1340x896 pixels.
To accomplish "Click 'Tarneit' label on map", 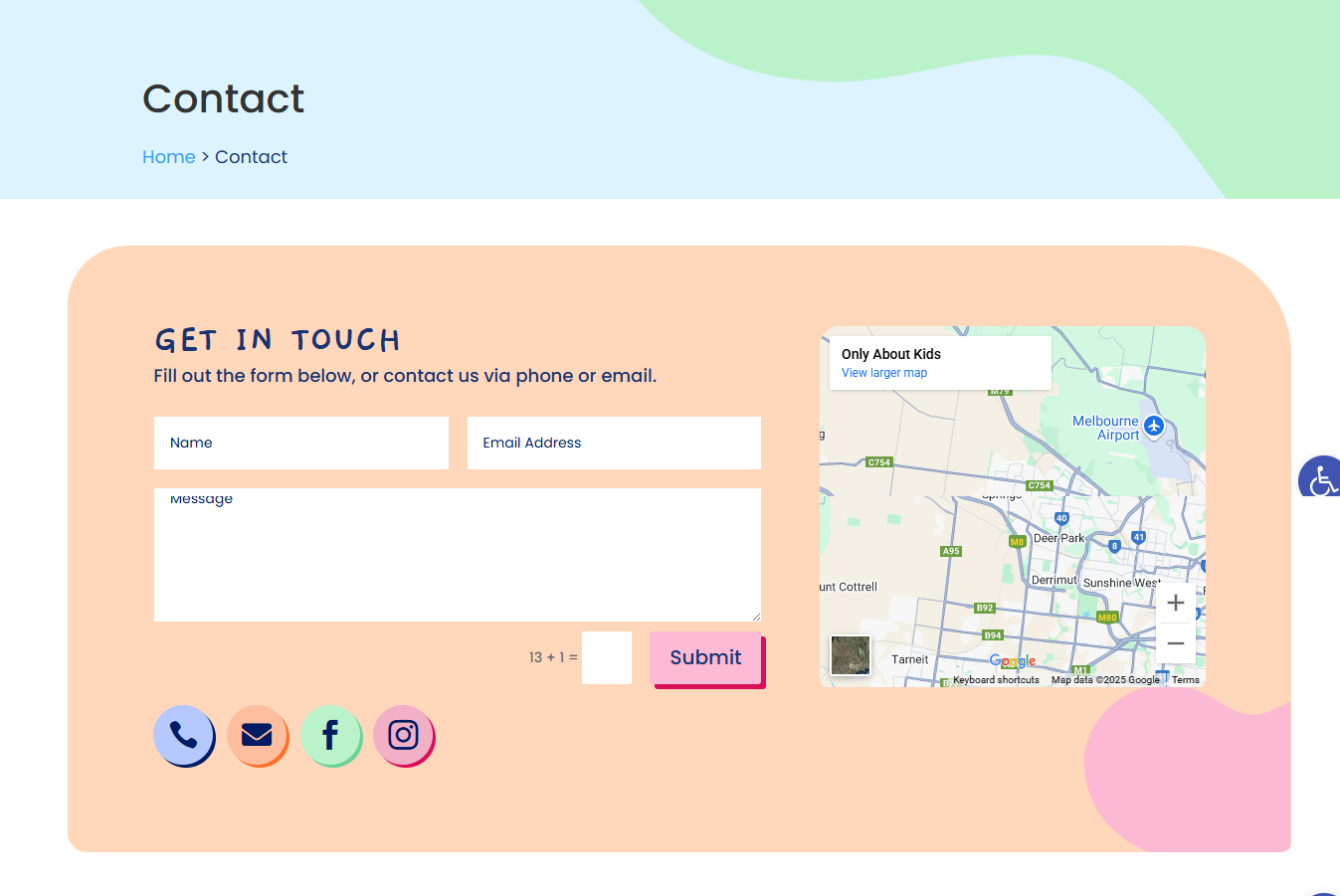I will click(x=909, y=659).
